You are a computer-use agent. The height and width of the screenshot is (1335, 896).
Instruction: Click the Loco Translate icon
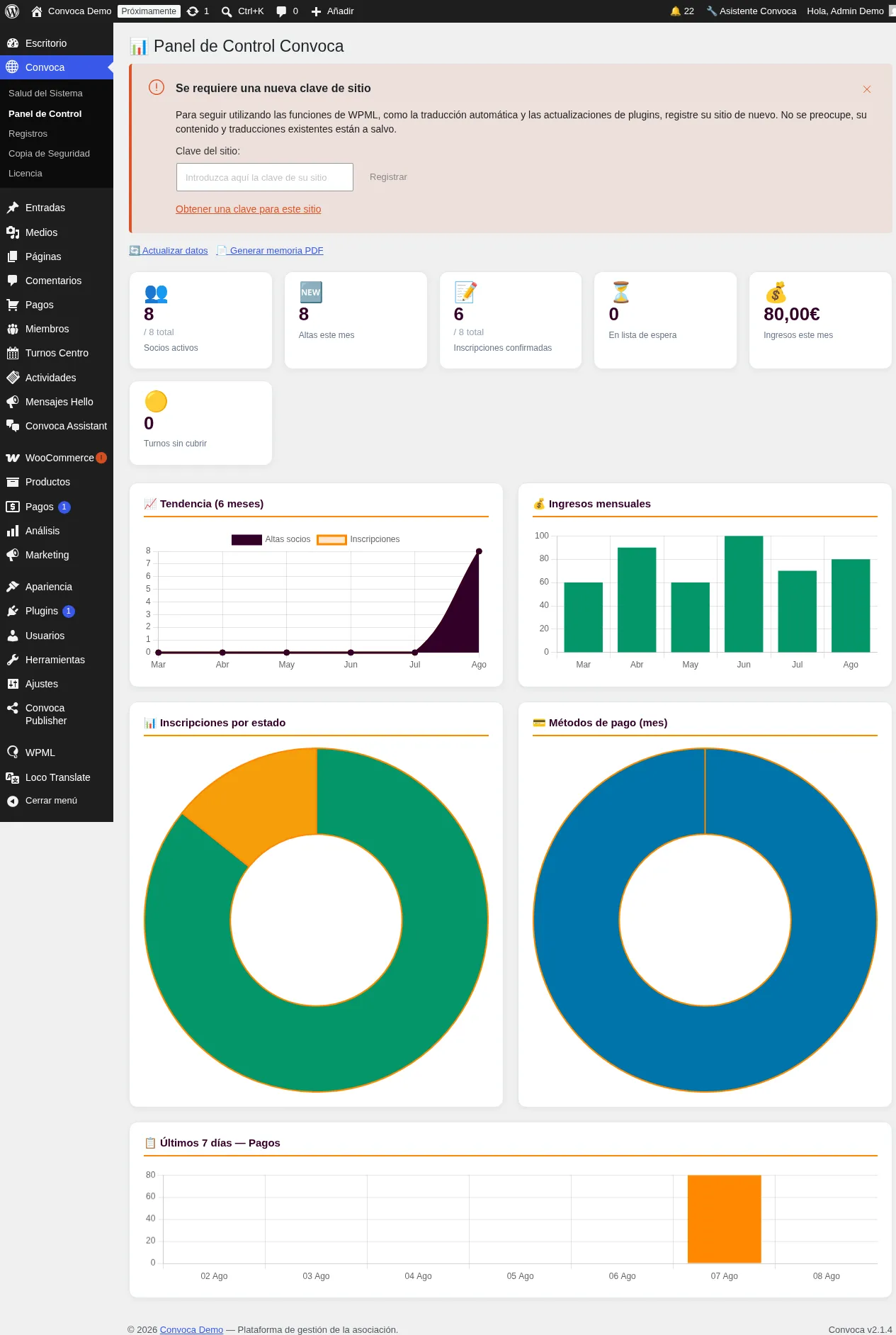[13, 777]
